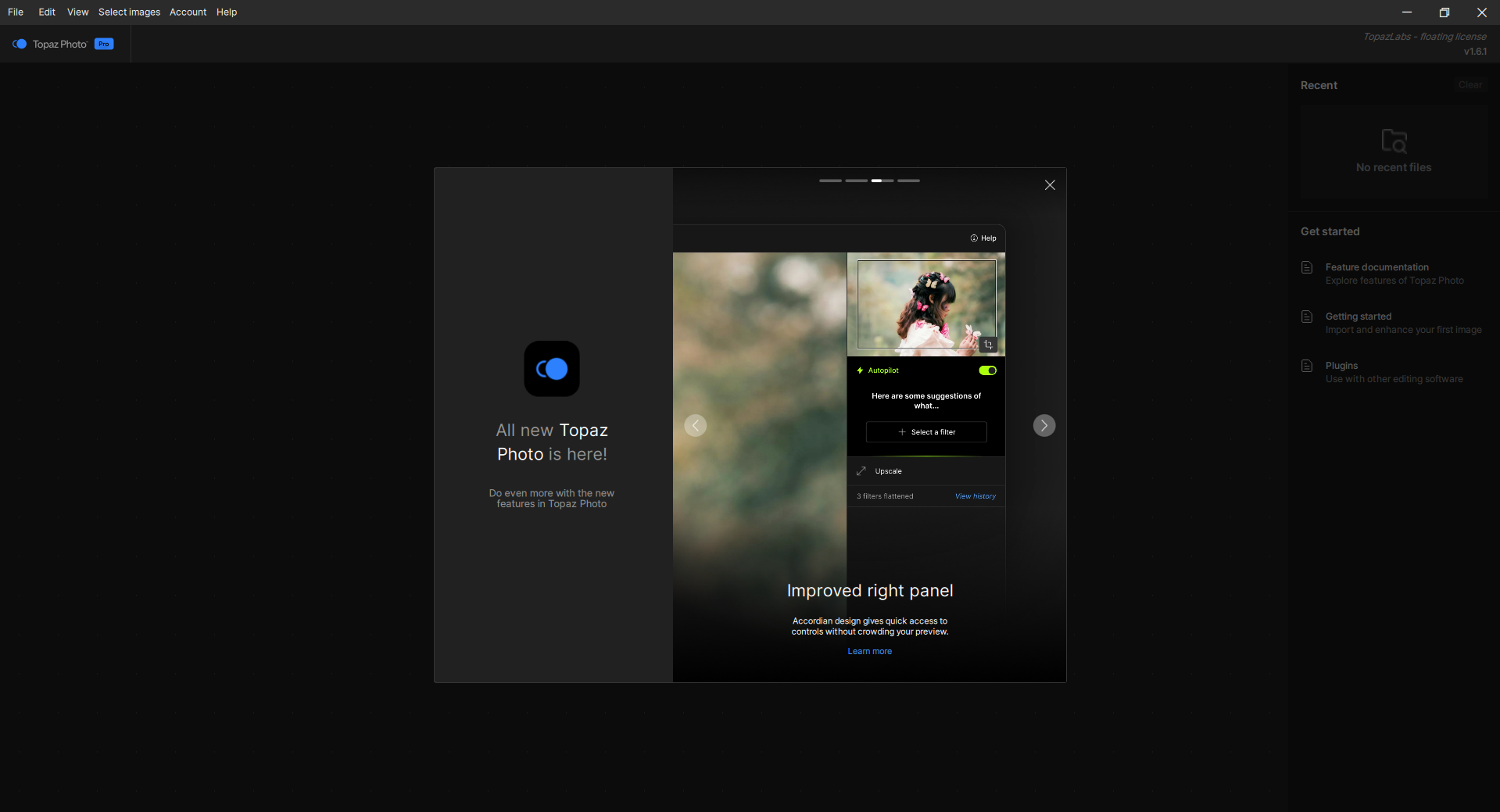Viewport: 1500px width, 812px height.
Task: Go to the previous slide arrow
Action: click(696, 425)
